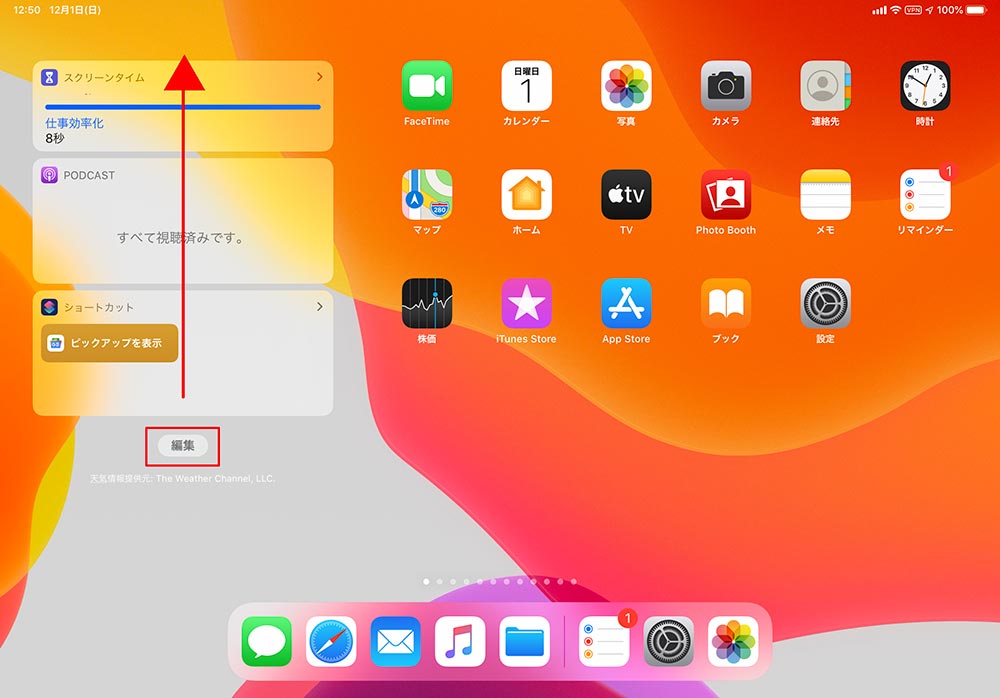Open the PODCAST widget header
Screen dimensions: 1000x698
click(78, 175)
